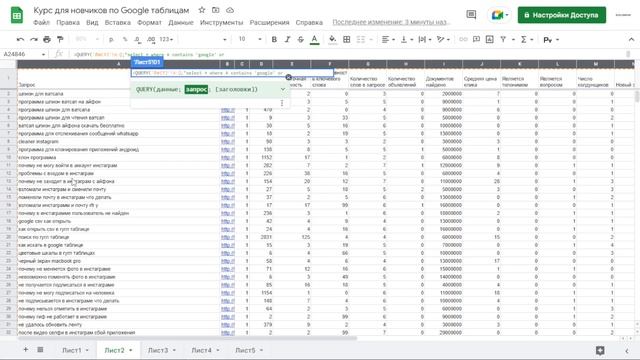Viewport: 640px width, 360px height.
Task: Open last edit history link
Action: 391,22
